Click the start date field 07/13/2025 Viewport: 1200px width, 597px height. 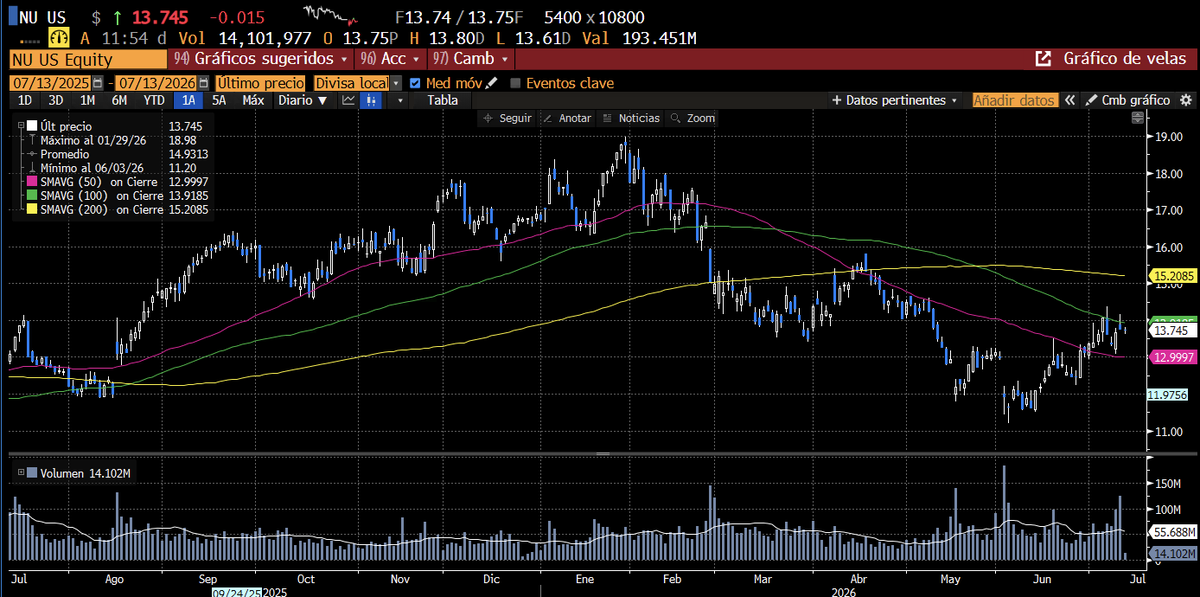51,83
